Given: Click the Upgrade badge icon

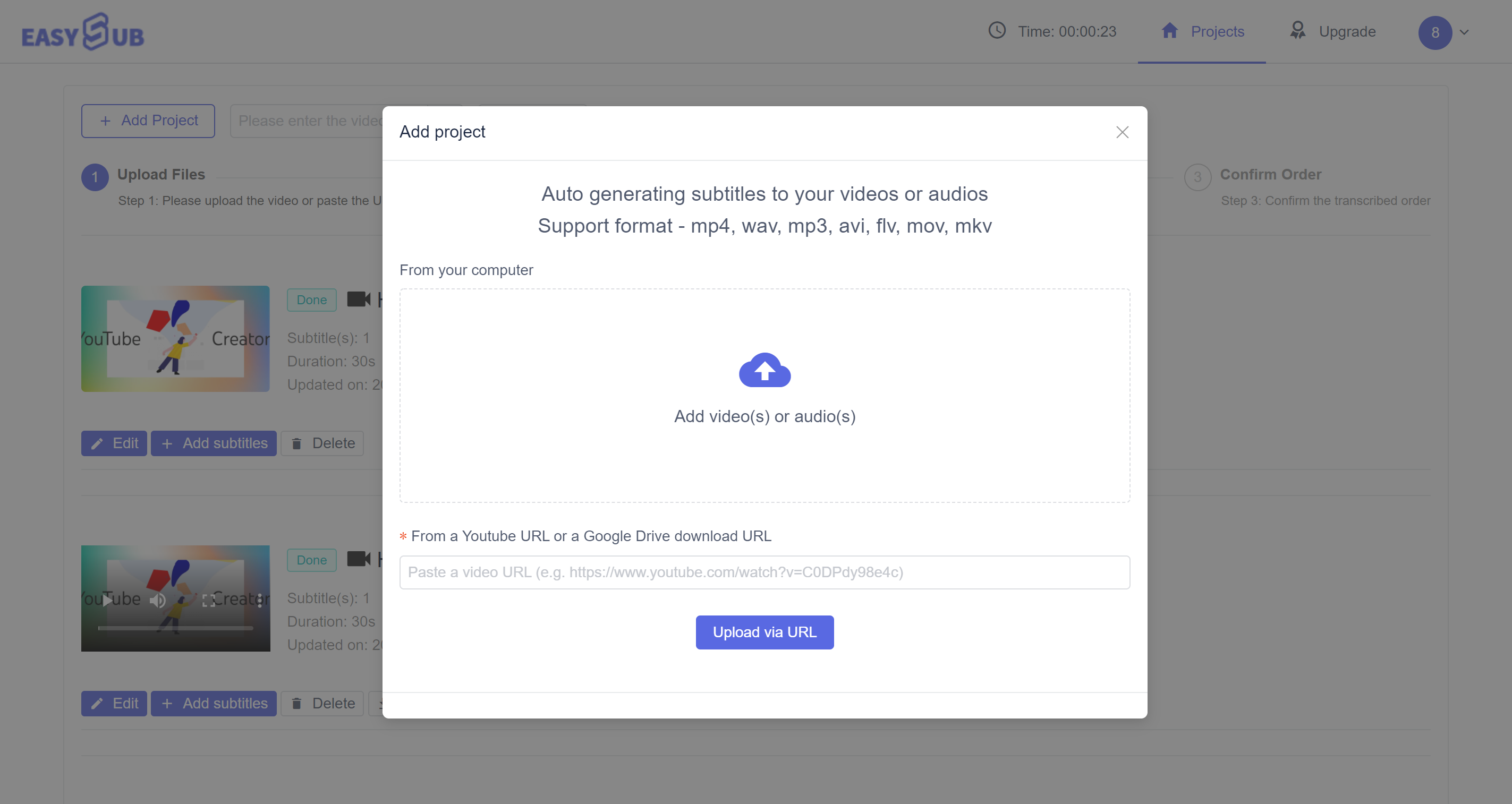Looking at the screenshot, I should [x=1297, y=30].
